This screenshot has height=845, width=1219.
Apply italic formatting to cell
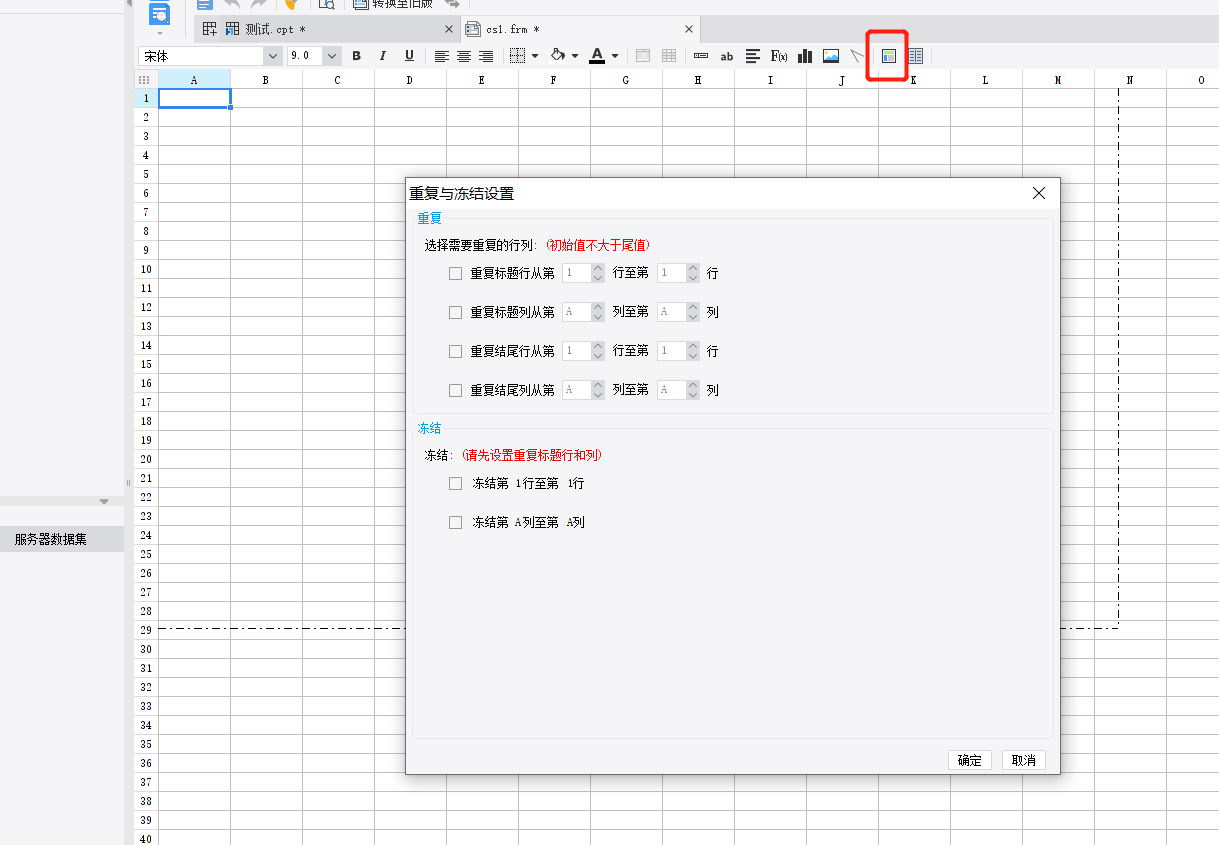382,56
